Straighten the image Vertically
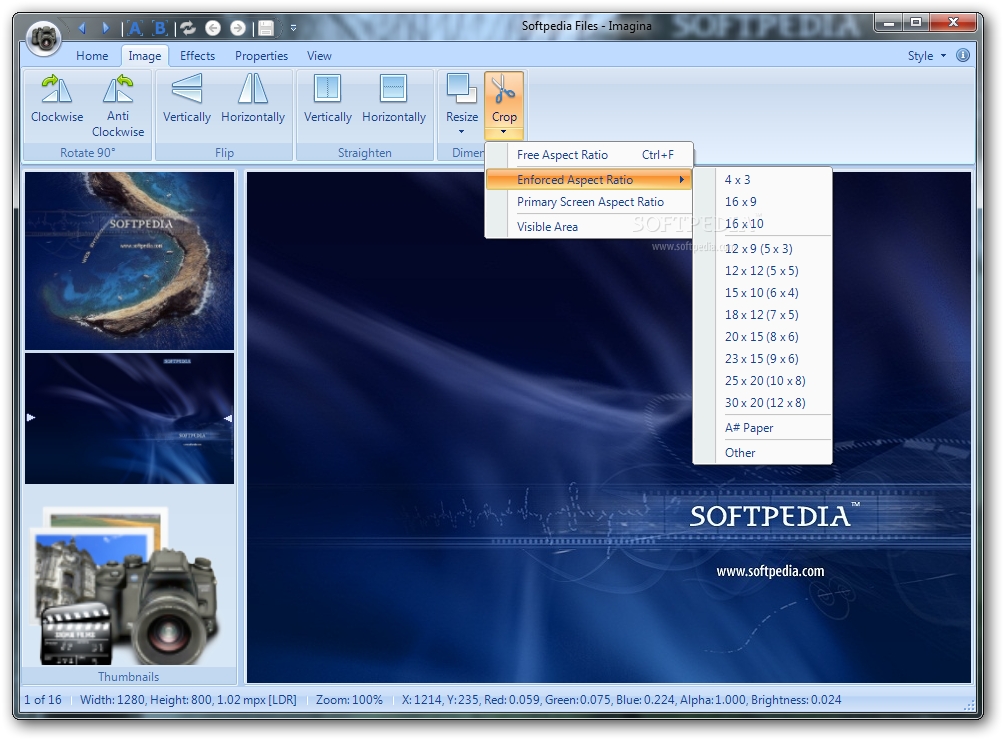 328,99
